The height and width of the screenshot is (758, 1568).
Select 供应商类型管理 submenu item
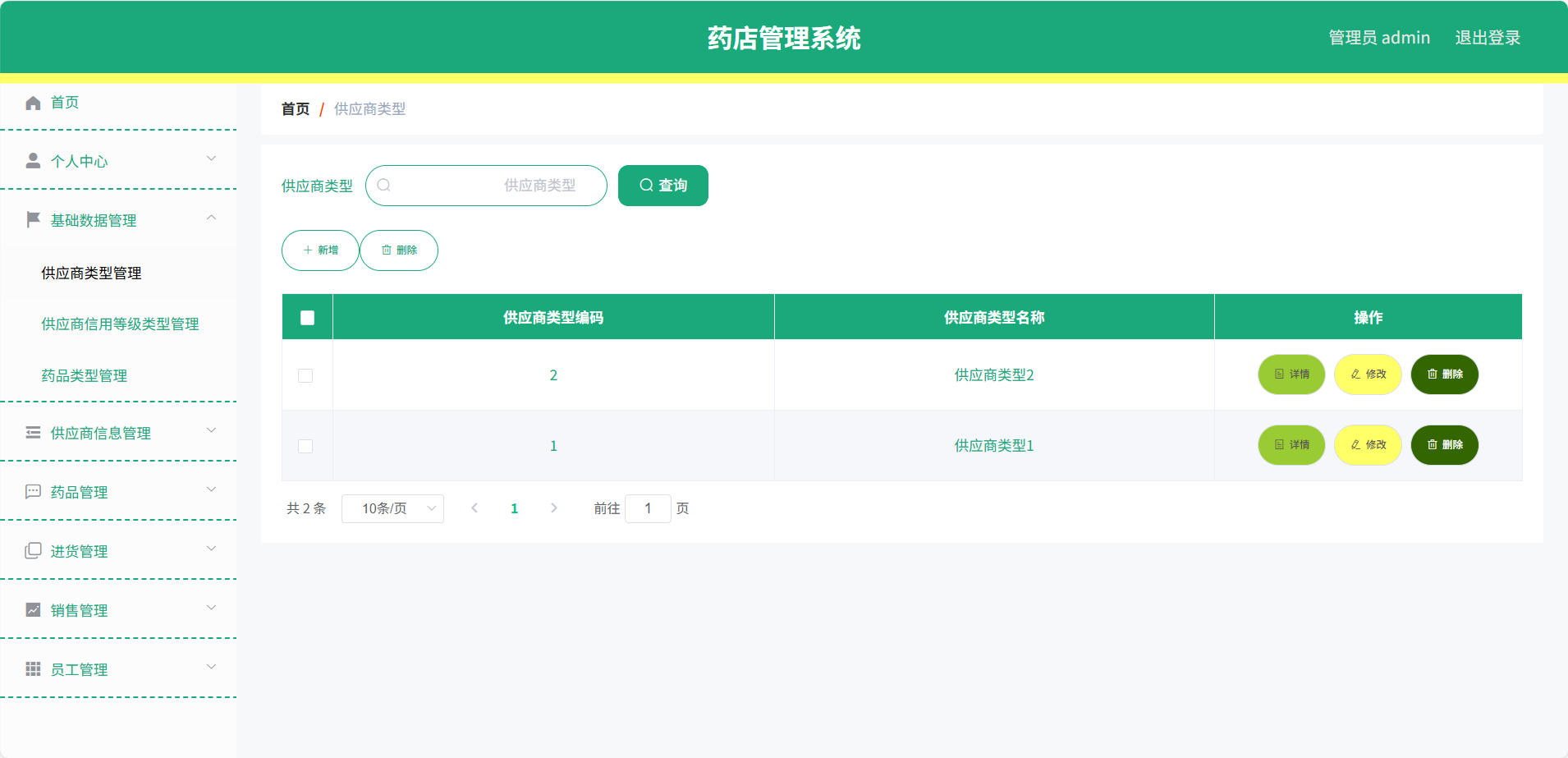(x=118, y=273)
